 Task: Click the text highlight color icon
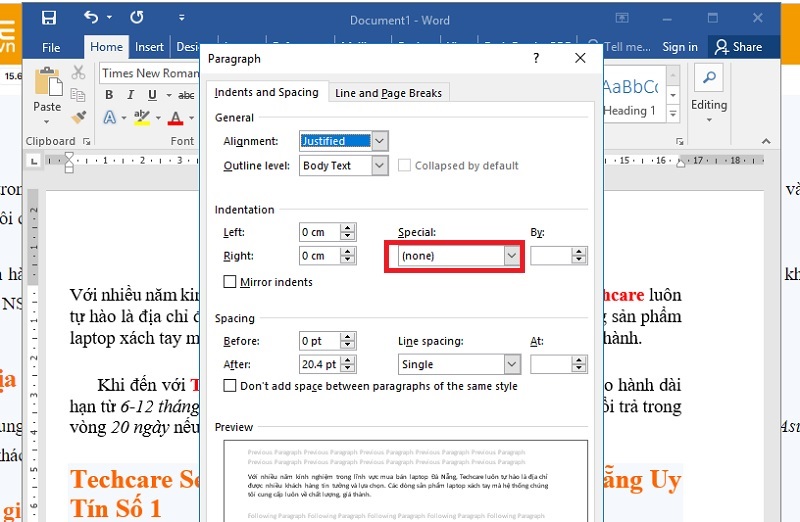pos(141,118)
